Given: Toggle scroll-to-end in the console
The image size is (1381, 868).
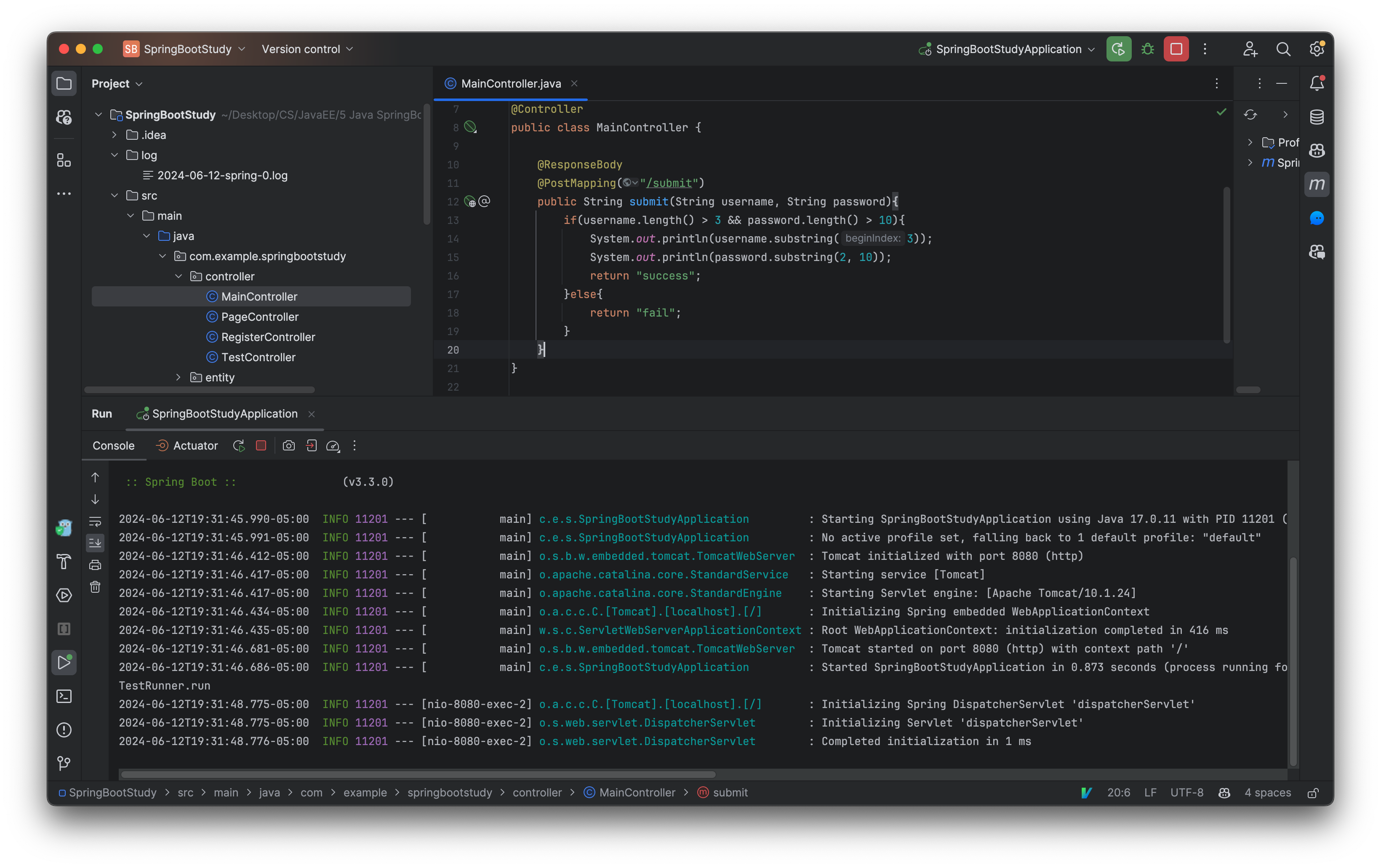Looking at the screenshot, I should click(x=95, y=543).
